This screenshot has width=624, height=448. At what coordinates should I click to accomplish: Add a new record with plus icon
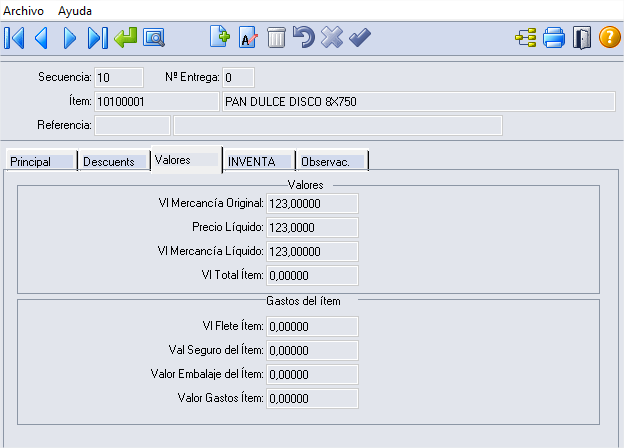click(x=220, y=37)
